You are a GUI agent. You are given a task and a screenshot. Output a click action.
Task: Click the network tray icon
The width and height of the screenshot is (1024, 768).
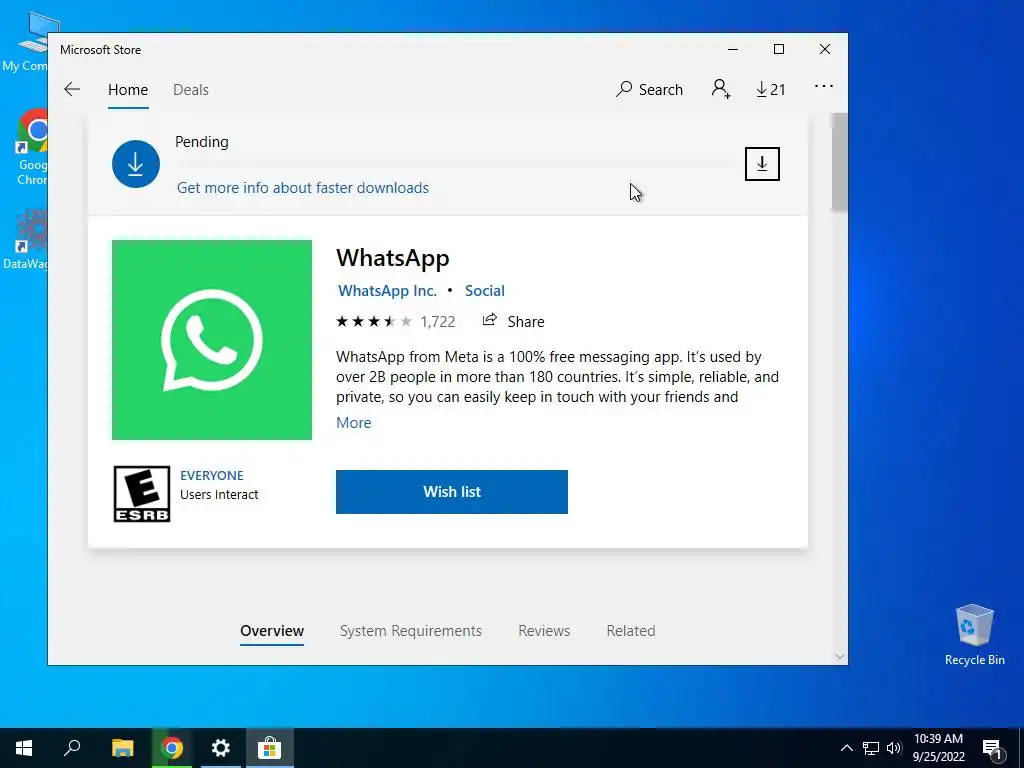coord(871,748)
